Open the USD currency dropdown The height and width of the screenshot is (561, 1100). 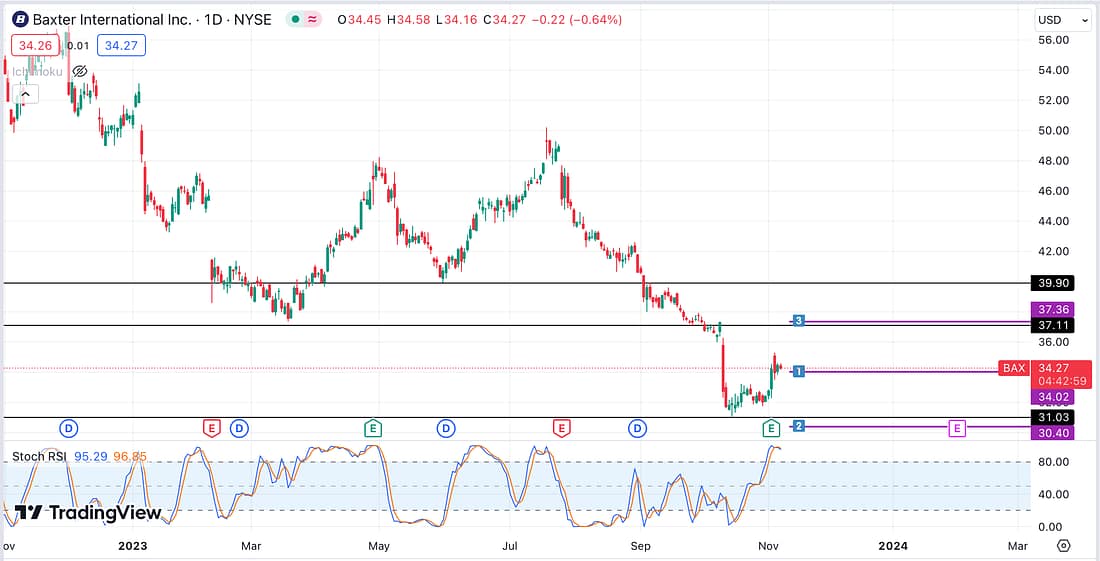tap(1063, 20)
